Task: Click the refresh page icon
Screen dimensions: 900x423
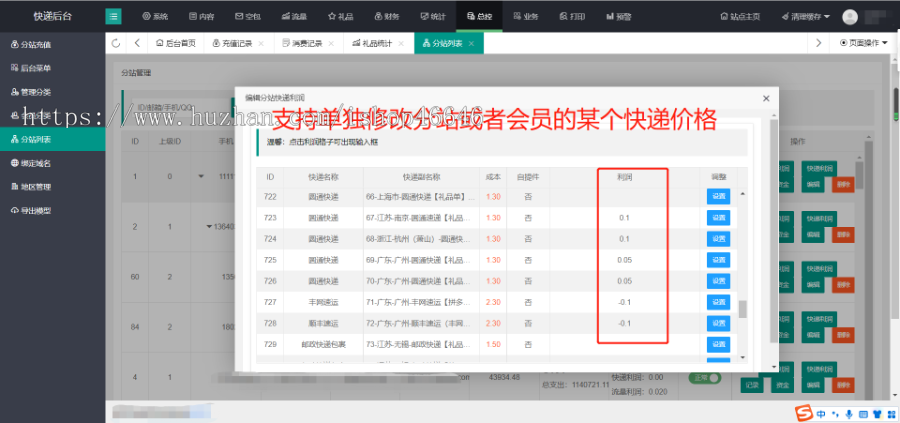Action: coord(116,43)
